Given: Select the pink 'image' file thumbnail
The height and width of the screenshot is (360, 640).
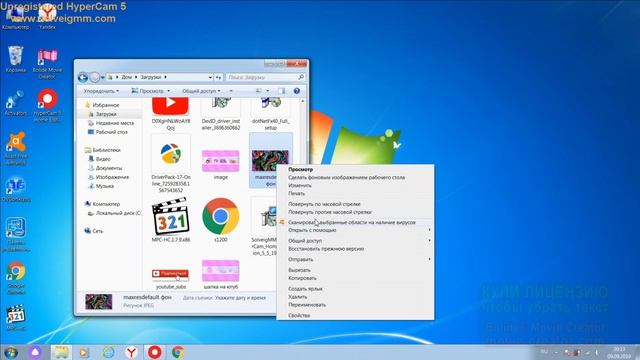Looking at the screenshot, I should (x=220, y=164).
